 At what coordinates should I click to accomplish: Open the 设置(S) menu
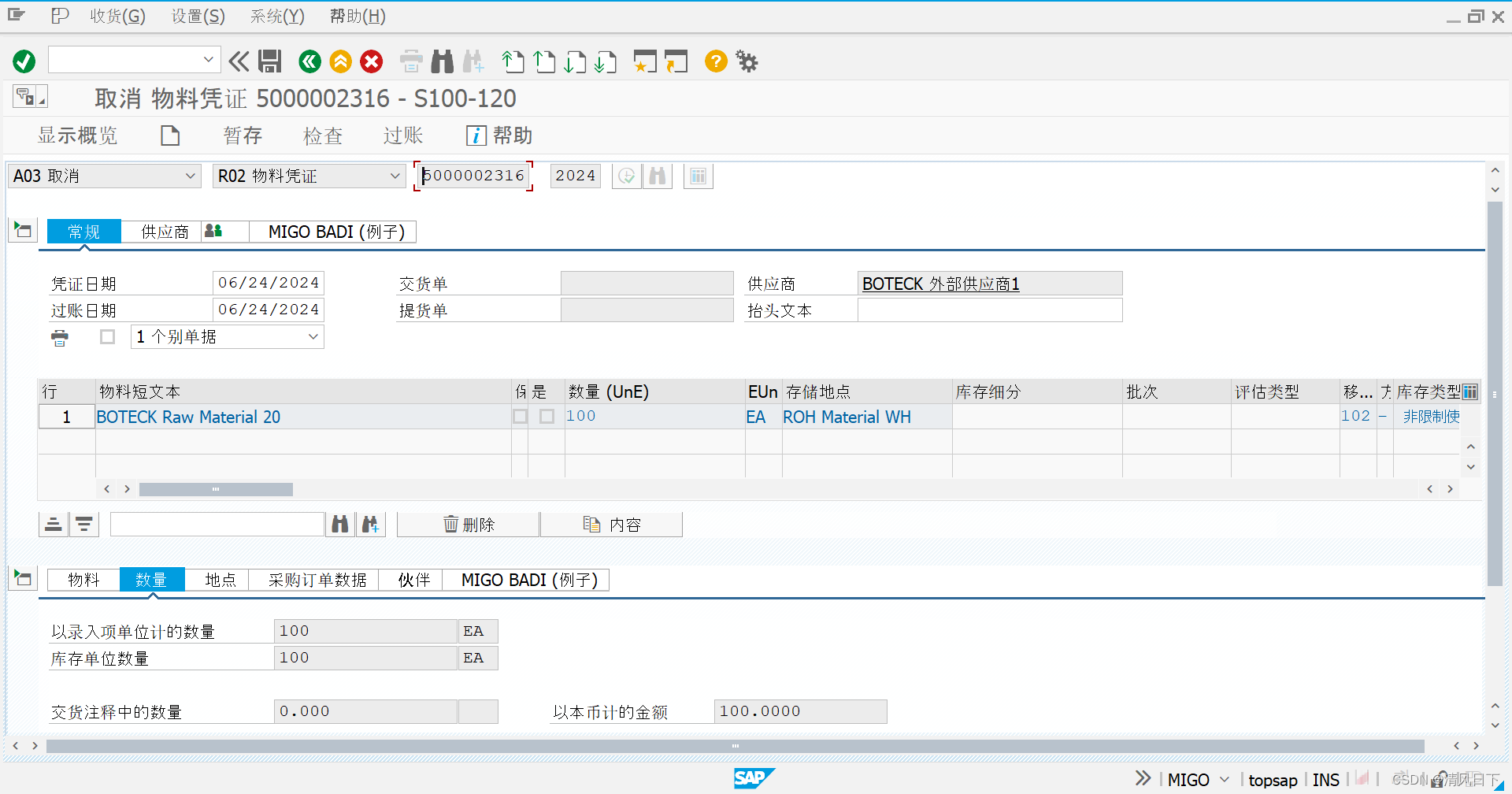(x=198, y=16)
